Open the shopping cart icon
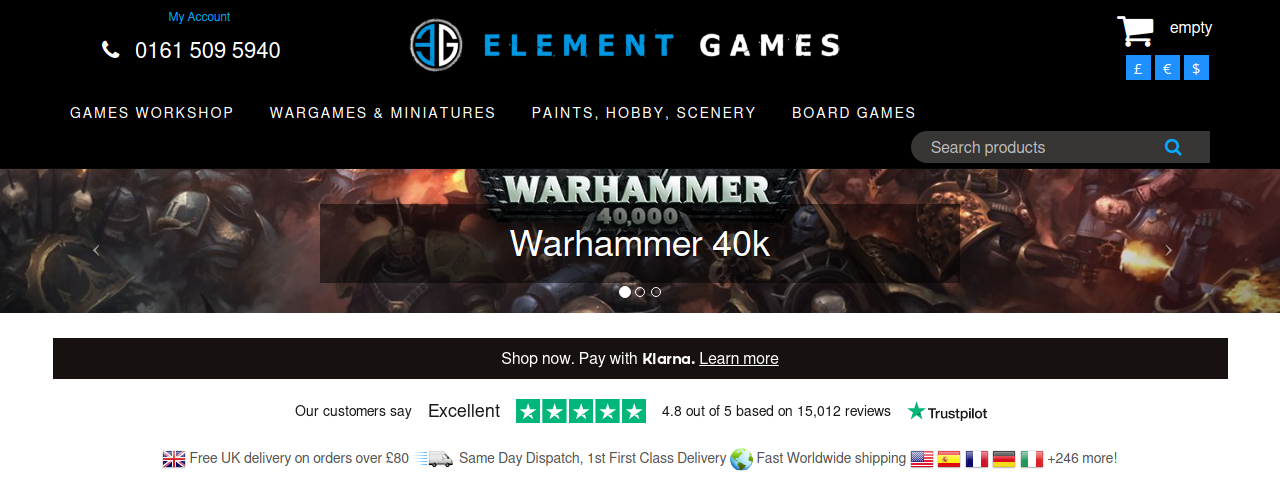 (1135, 31)
